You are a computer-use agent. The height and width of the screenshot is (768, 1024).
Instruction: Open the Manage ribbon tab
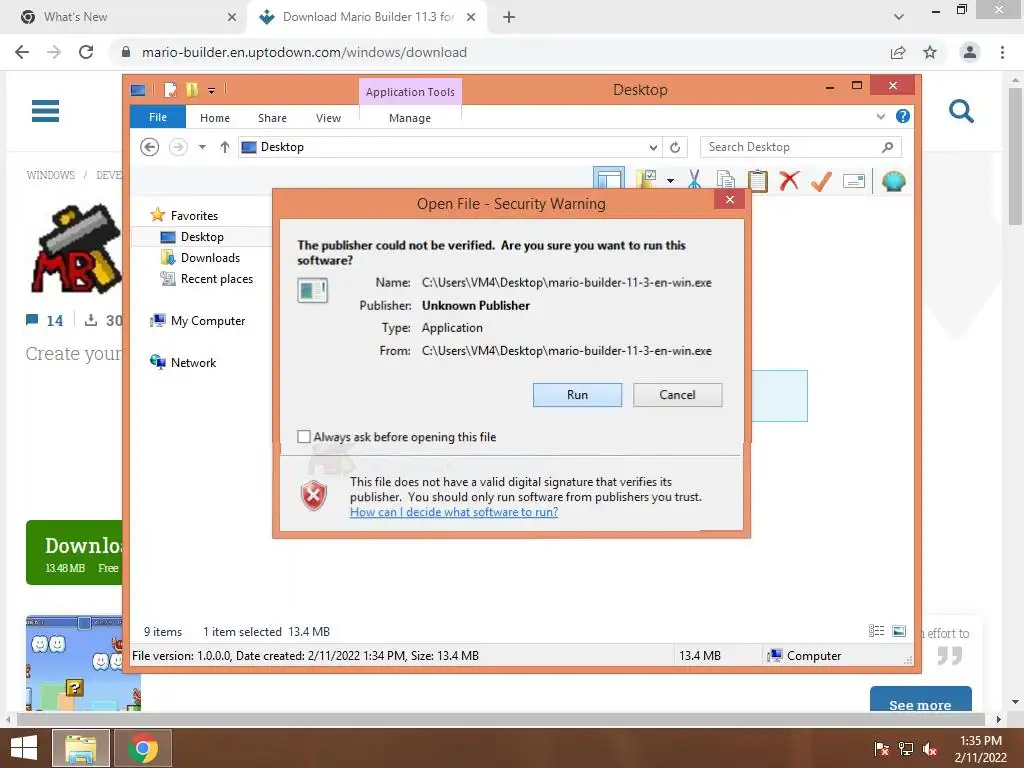click(x=410, y=118)
